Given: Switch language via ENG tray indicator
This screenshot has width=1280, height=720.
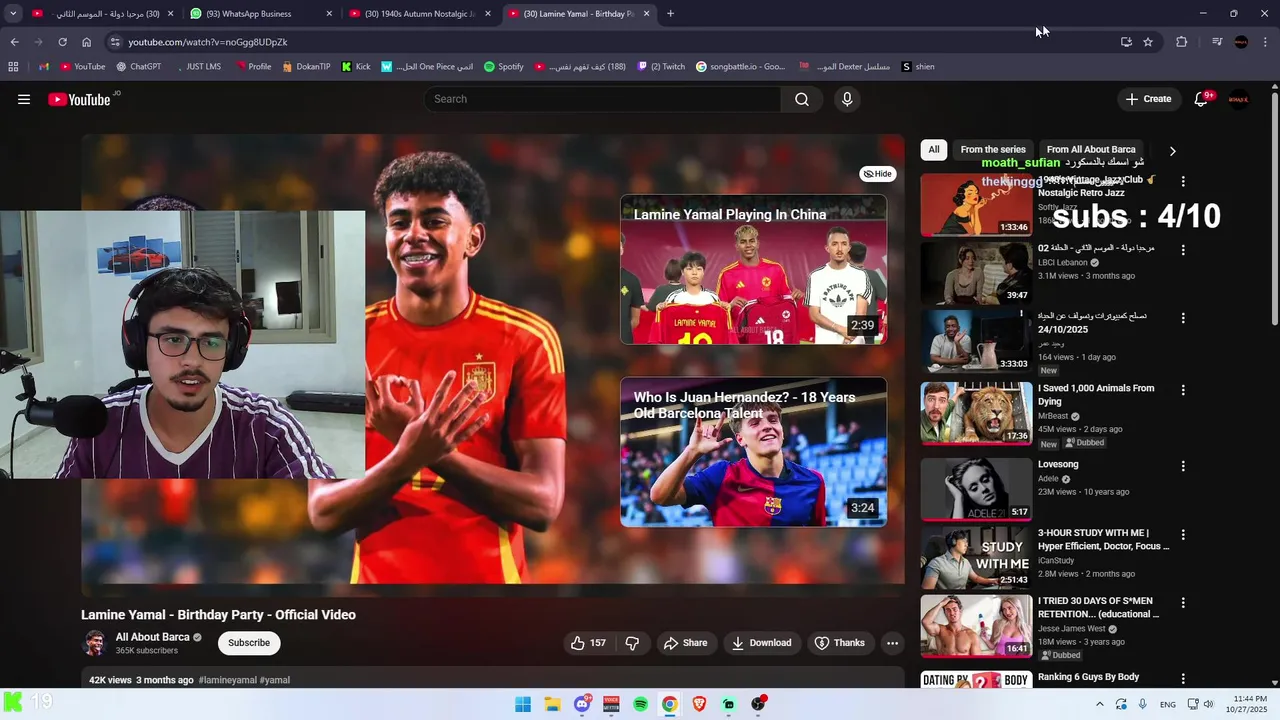Looking at the screenshot, I should pyautogui.click(x=1167, y=705).
